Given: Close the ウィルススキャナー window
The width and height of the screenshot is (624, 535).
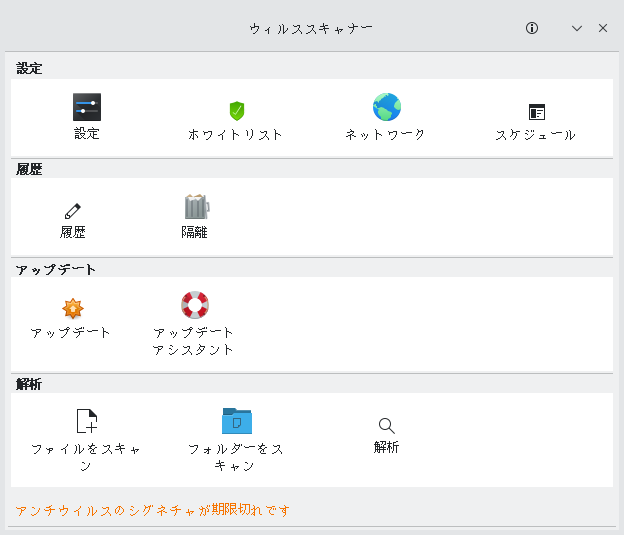Looking at the screenshot, I should coord(603,28).
